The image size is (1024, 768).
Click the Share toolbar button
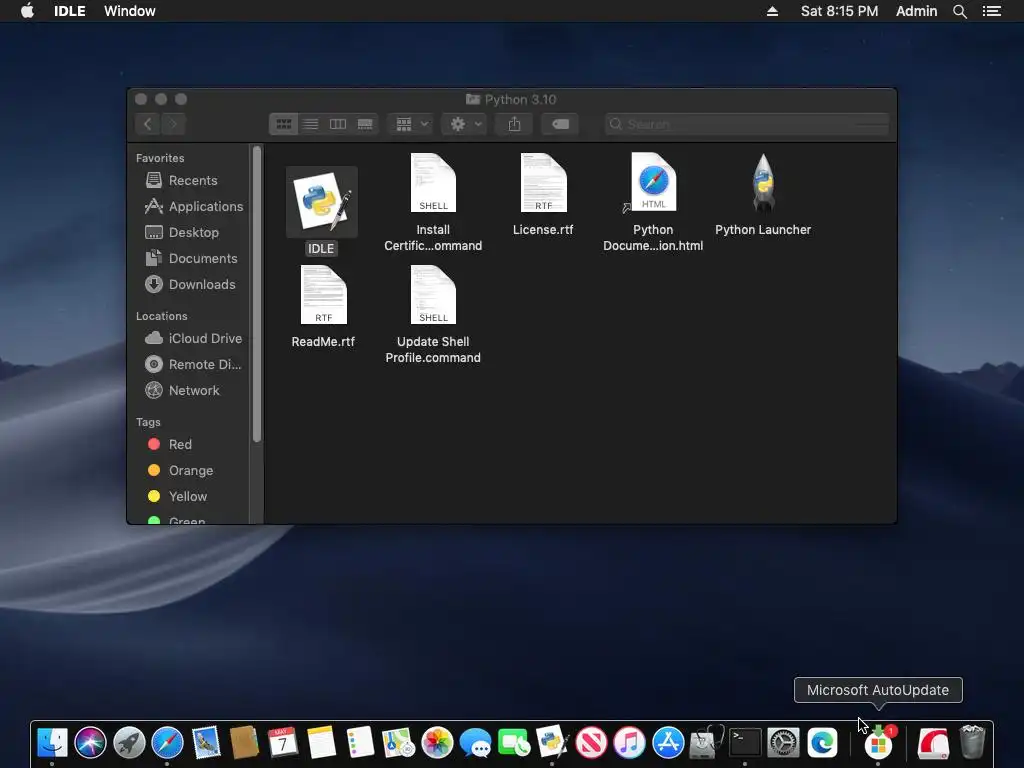(515, 124)
